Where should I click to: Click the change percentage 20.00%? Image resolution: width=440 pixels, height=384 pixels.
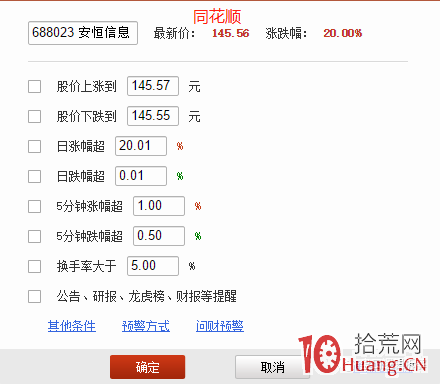pyautogui.click(x=343, y=33)
